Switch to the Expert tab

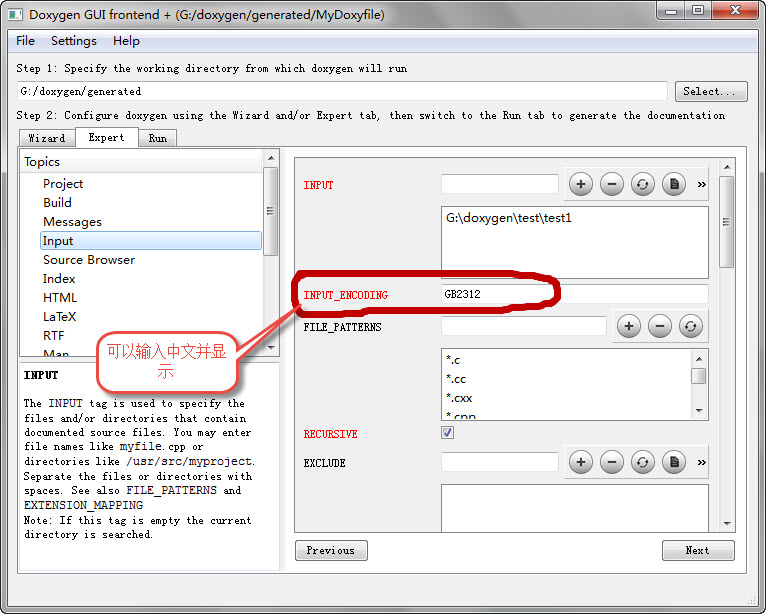pos(106,138)
